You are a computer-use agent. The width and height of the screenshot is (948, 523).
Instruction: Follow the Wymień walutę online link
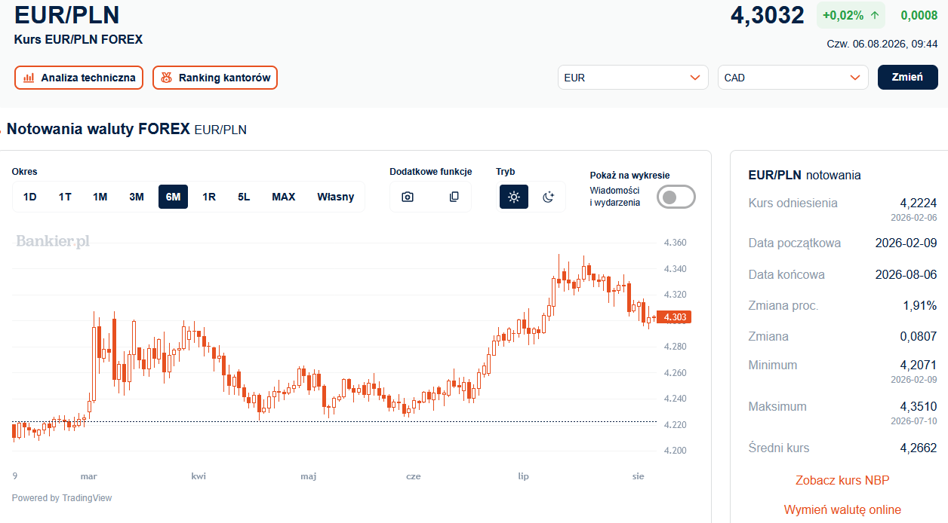tap(842, 510)
